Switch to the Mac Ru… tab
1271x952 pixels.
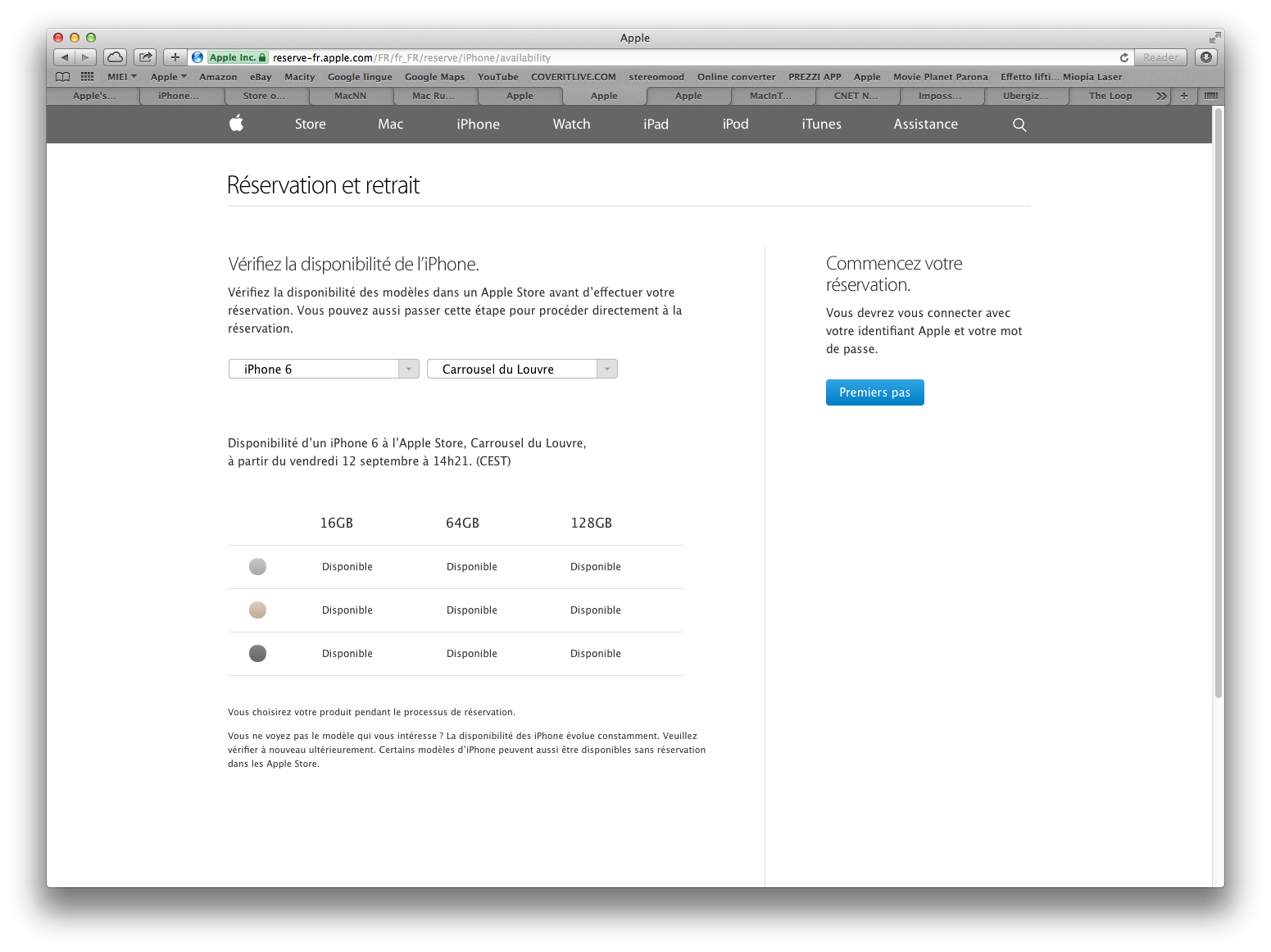(x=434, y=96)
